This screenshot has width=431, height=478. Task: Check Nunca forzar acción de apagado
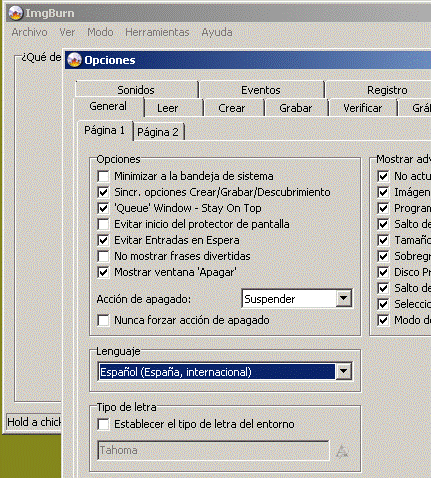[103, 320]
